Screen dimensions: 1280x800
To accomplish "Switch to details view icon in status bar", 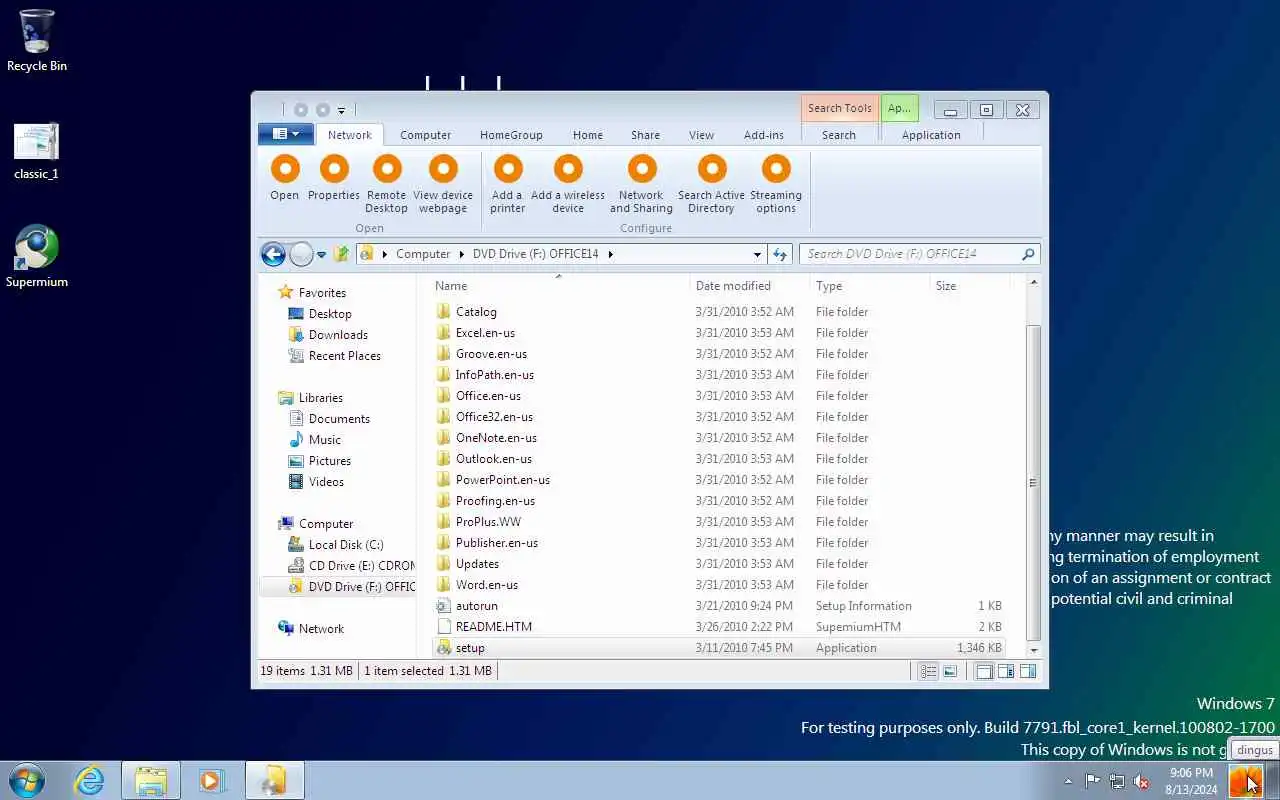I will (929, 672).
